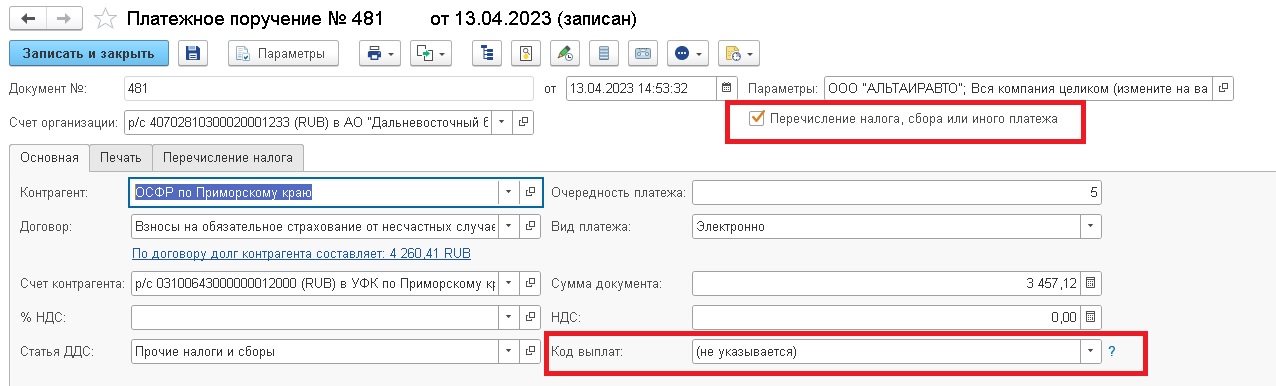
Task: Expand Счет организации dropdown arrow
Action: (503, 122)
